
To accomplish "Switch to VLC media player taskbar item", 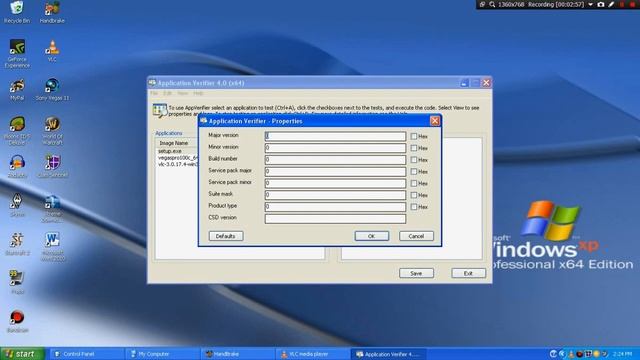I will [x=313, y=354].
